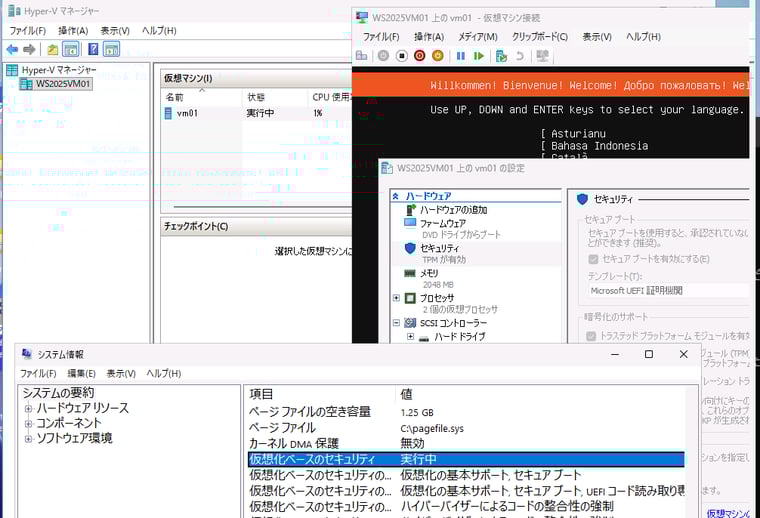Select WS2025VM01 server in Hyper-V tree
The image size is (760, 518).
tap(63, 83)
